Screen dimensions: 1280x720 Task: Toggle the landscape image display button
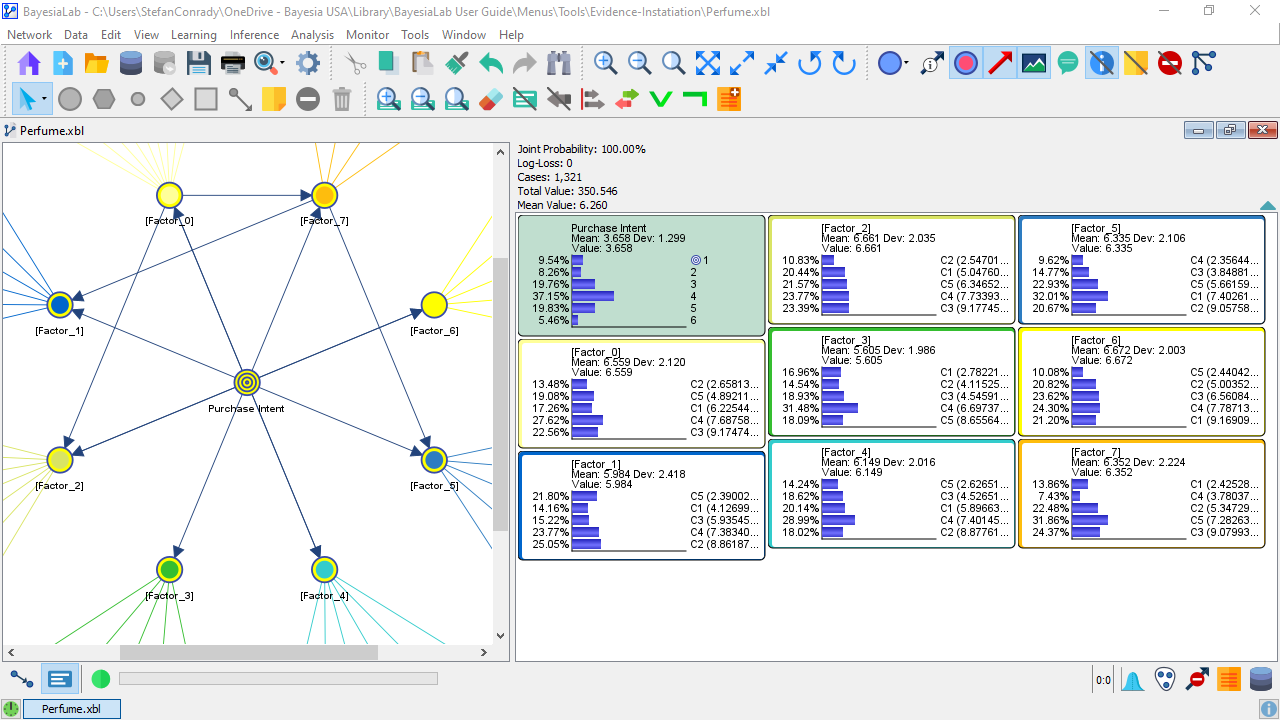pyautogui.click(x=1034, y=64)
